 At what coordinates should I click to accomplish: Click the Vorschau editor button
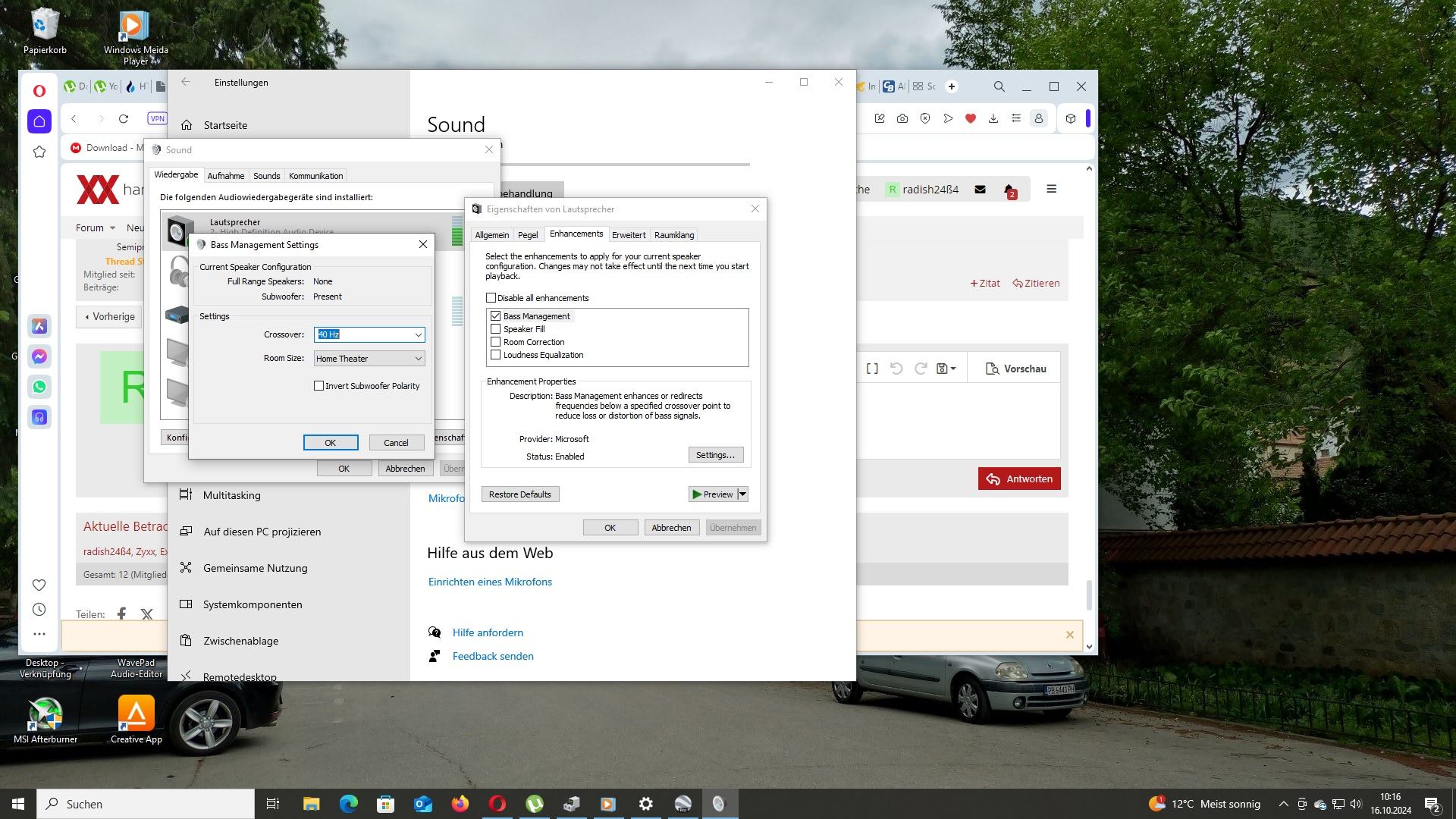(1015, 369)
